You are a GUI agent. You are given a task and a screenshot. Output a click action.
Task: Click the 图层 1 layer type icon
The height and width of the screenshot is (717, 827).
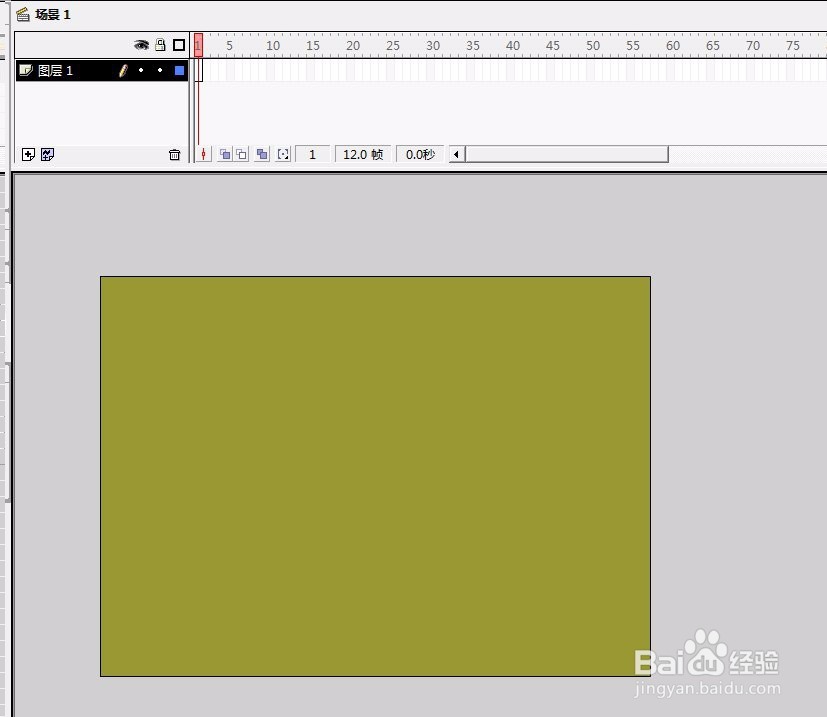26,70
